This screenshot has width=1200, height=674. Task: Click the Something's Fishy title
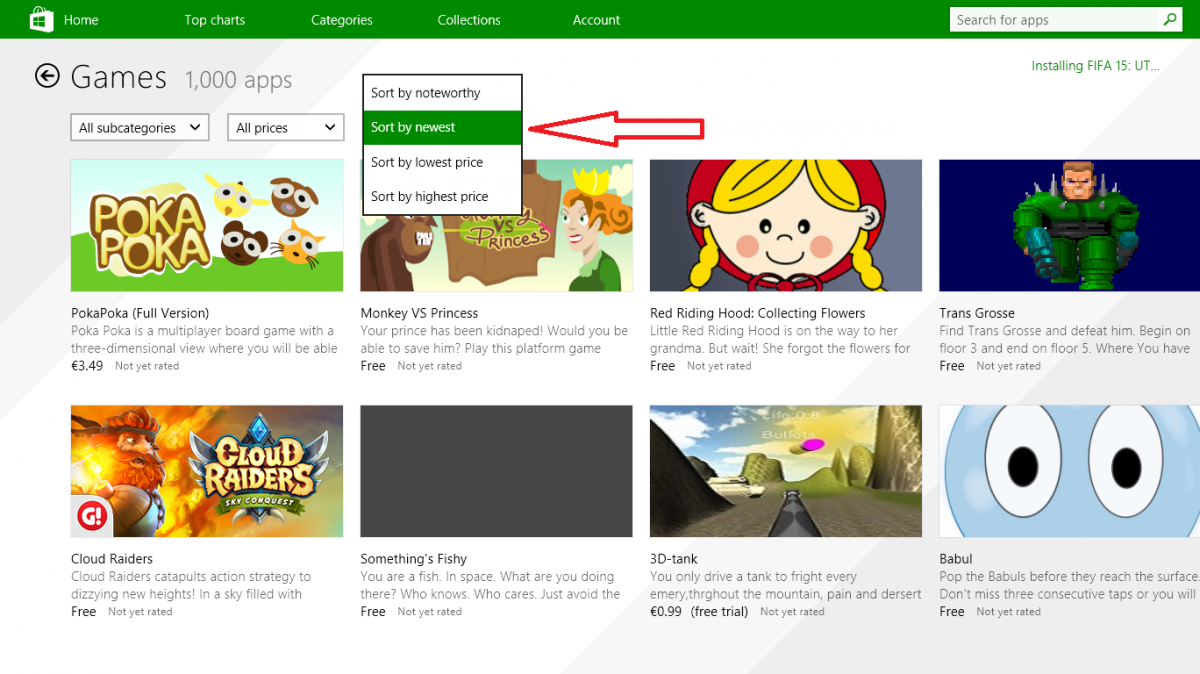[414, 559]
